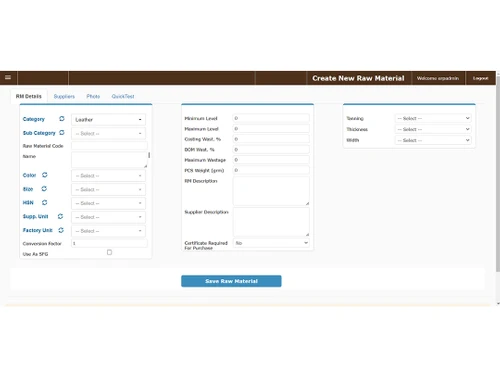
Task: Click the Welcome erpadmin label
Action: (438, 78)
